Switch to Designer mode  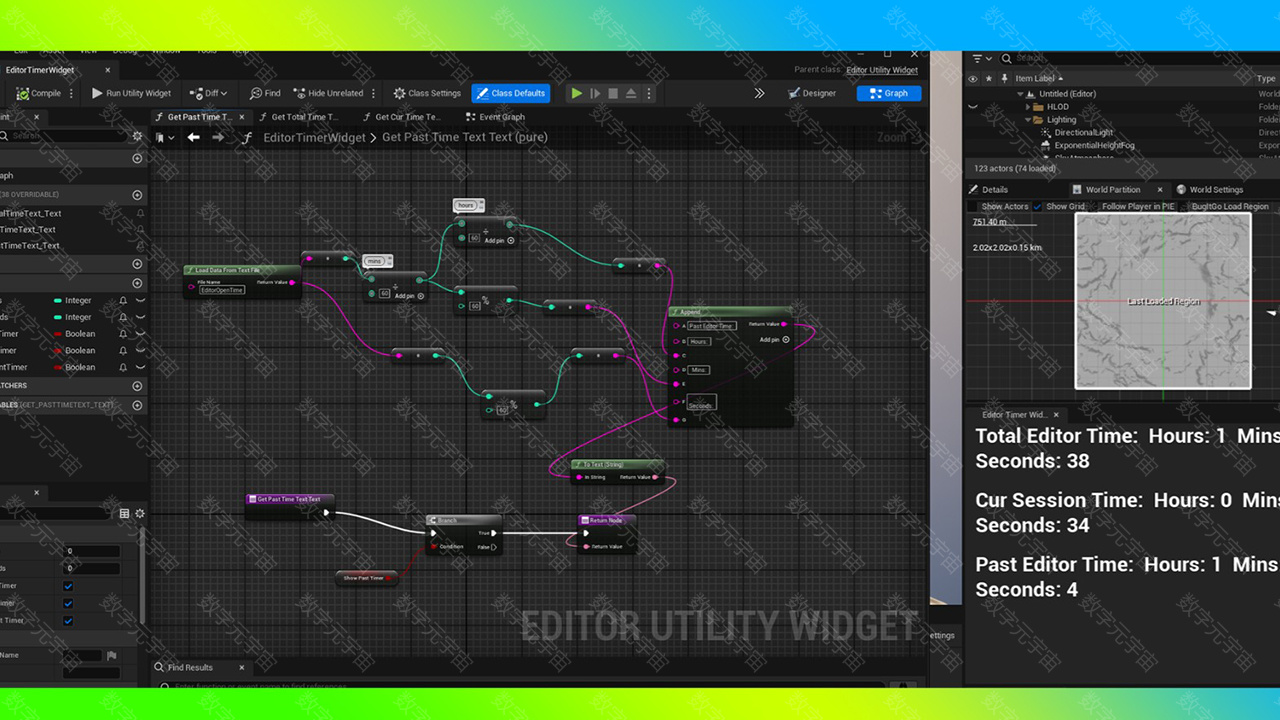pos(812,93)
